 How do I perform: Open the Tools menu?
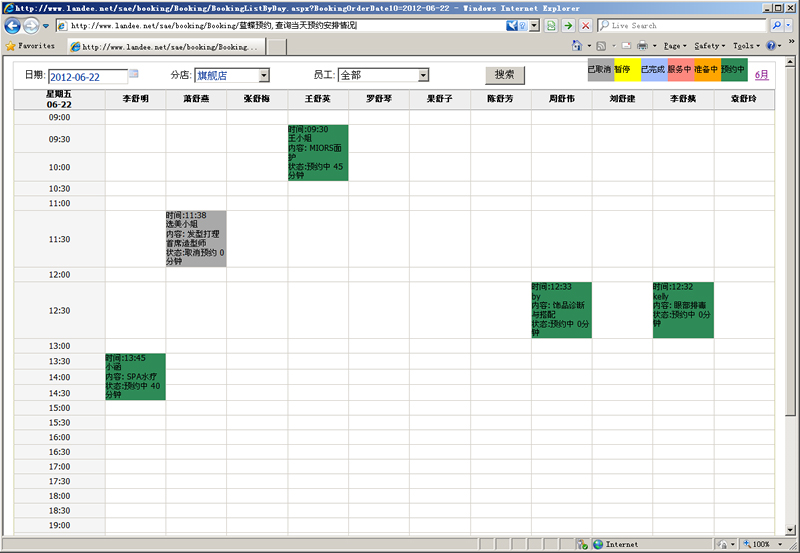[x=744, y=46]
